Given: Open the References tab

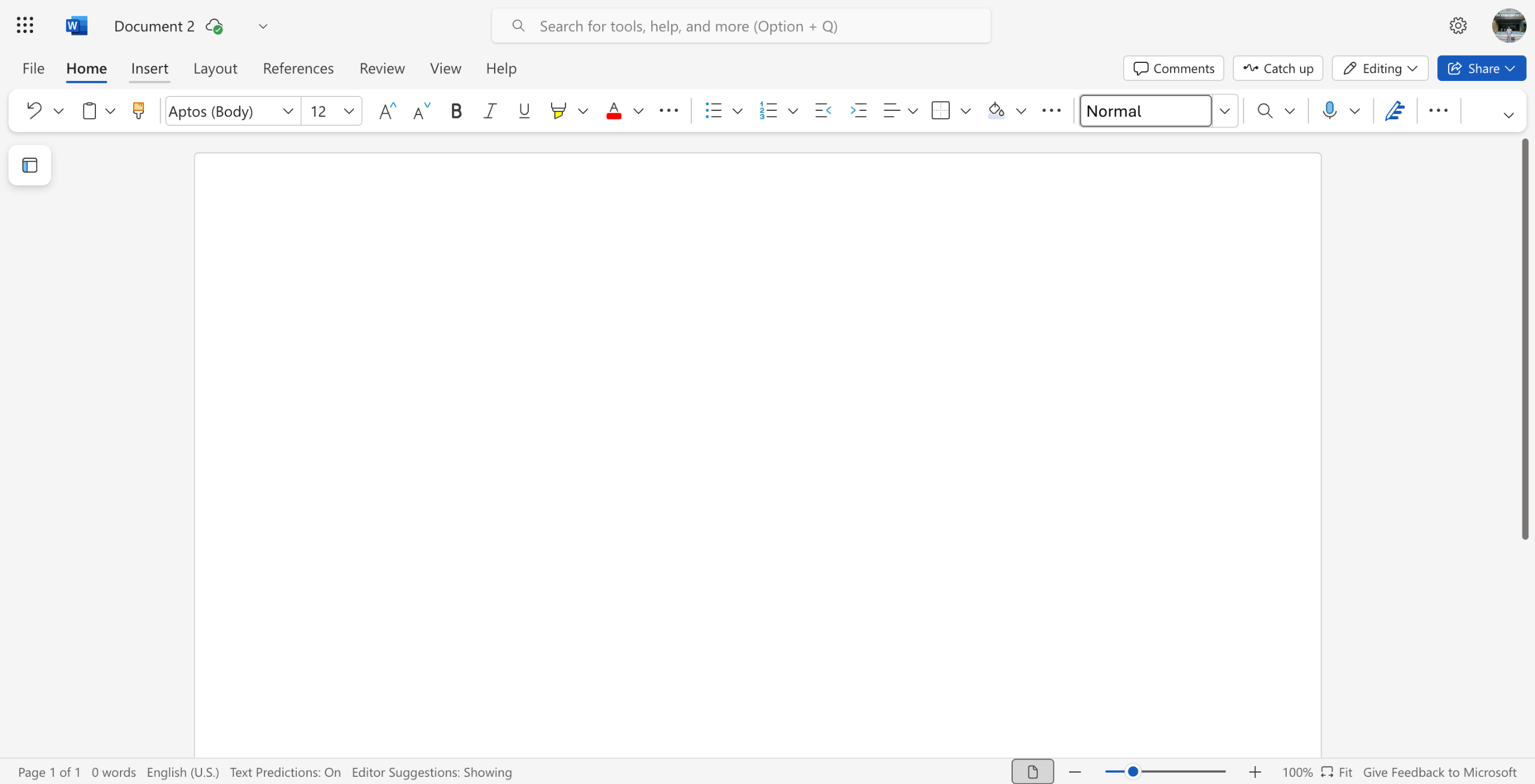Looking at the screenshot, I should click(x=298, y=68).
